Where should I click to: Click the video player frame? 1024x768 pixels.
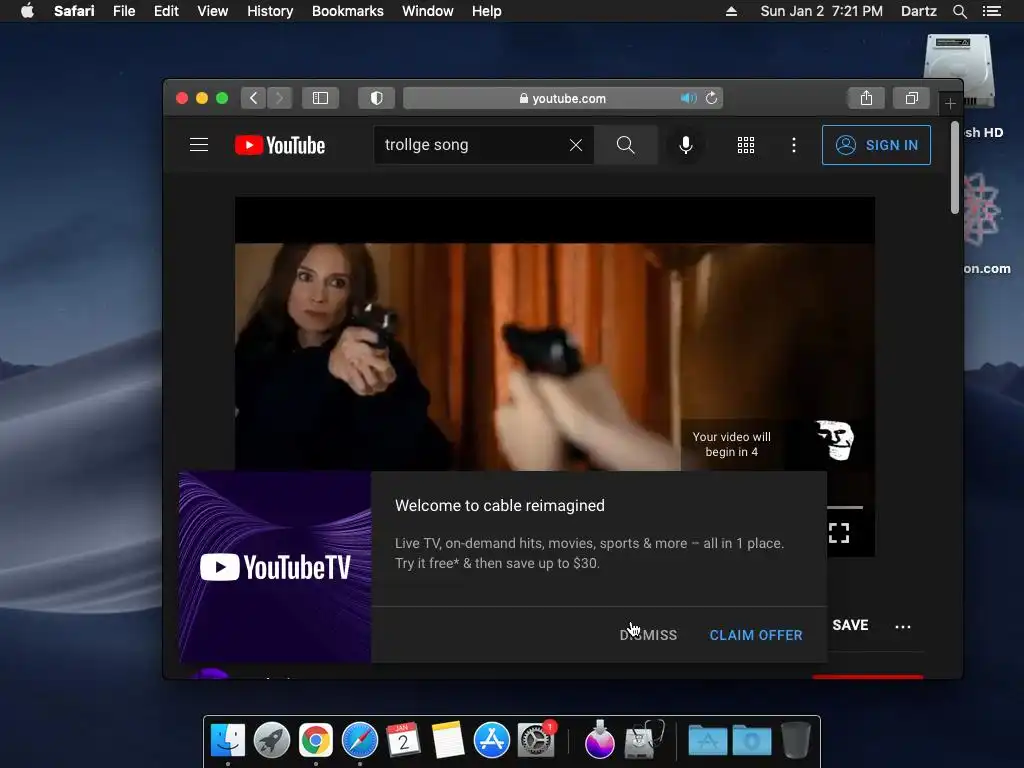554,333
